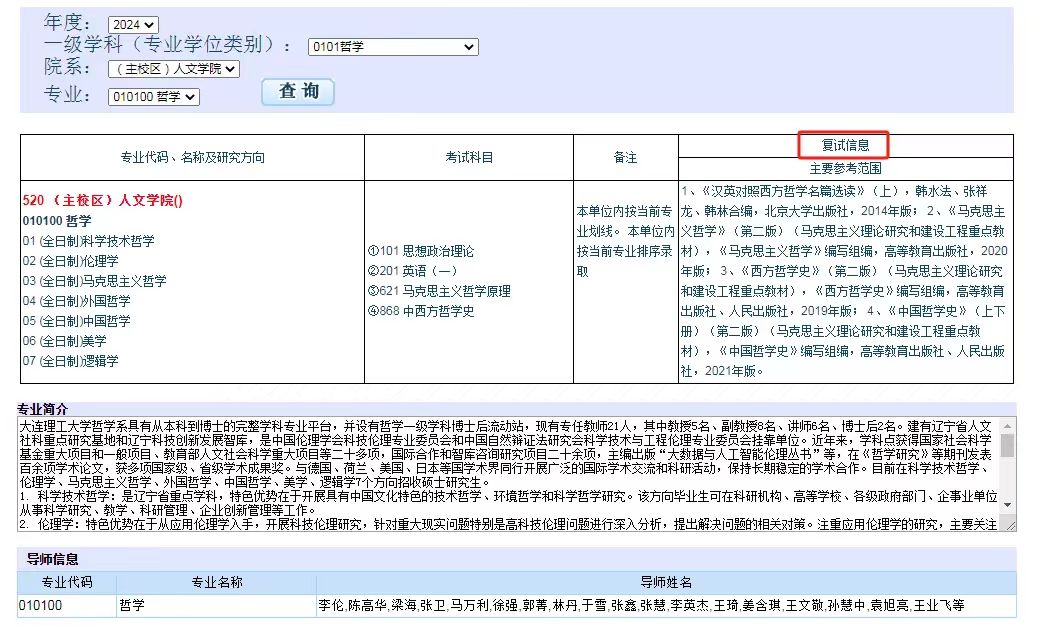
Task: Click the resize handle of 专业简介 textarea
Action: [x=1010, y=525]
